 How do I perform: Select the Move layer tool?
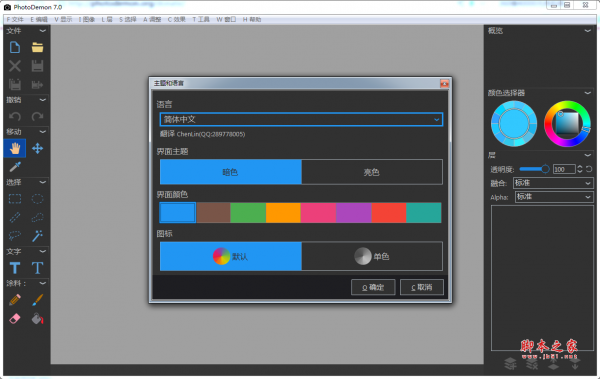tap(38, 148)
